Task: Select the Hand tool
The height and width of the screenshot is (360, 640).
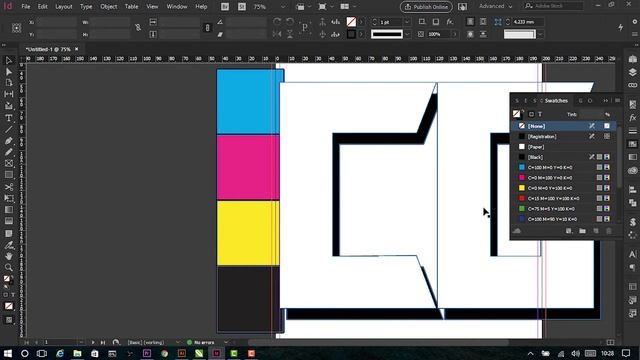Action: point(9,256)
